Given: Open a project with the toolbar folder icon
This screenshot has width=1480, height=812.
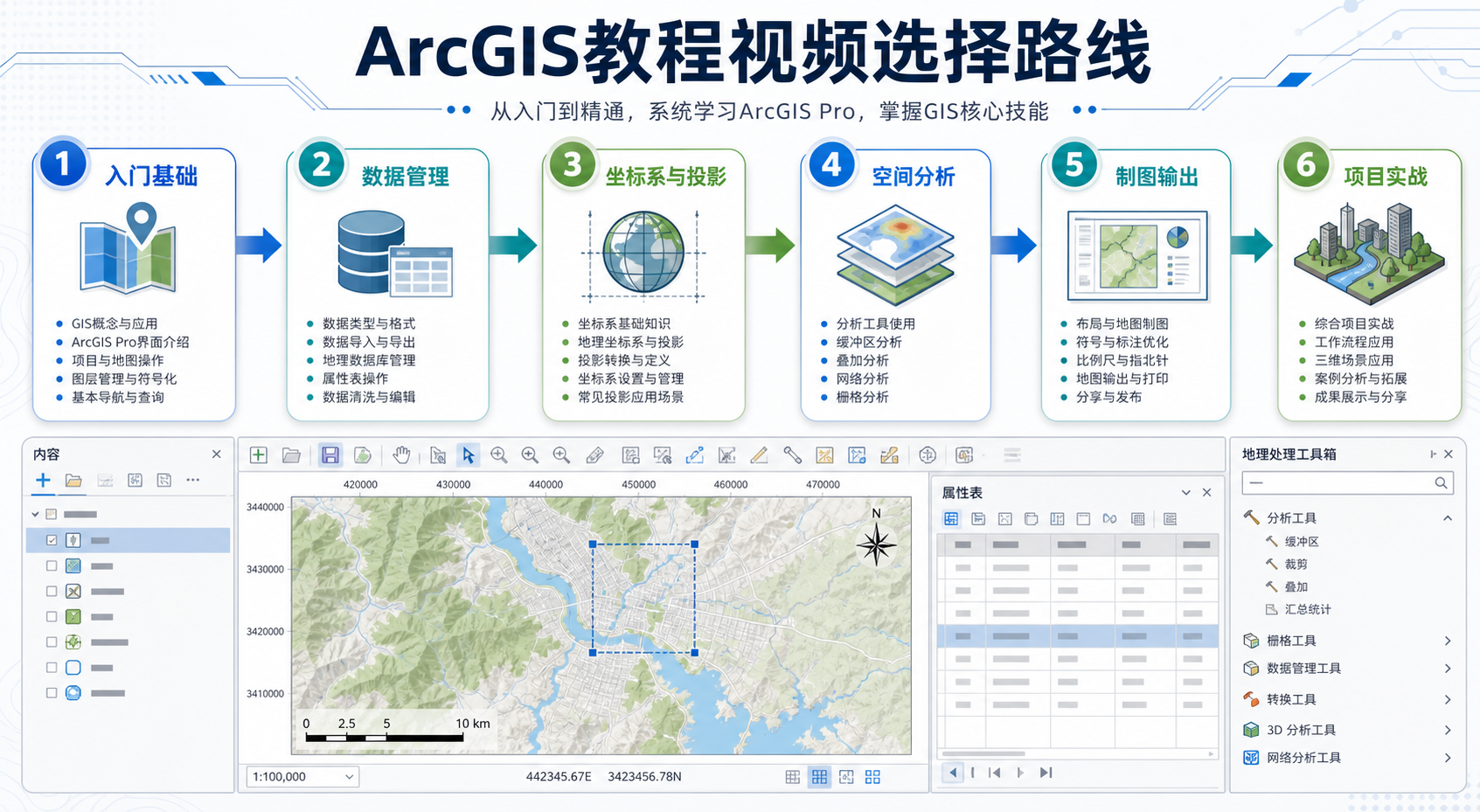Looking at the screenshot, I should (x=291, y=455).
